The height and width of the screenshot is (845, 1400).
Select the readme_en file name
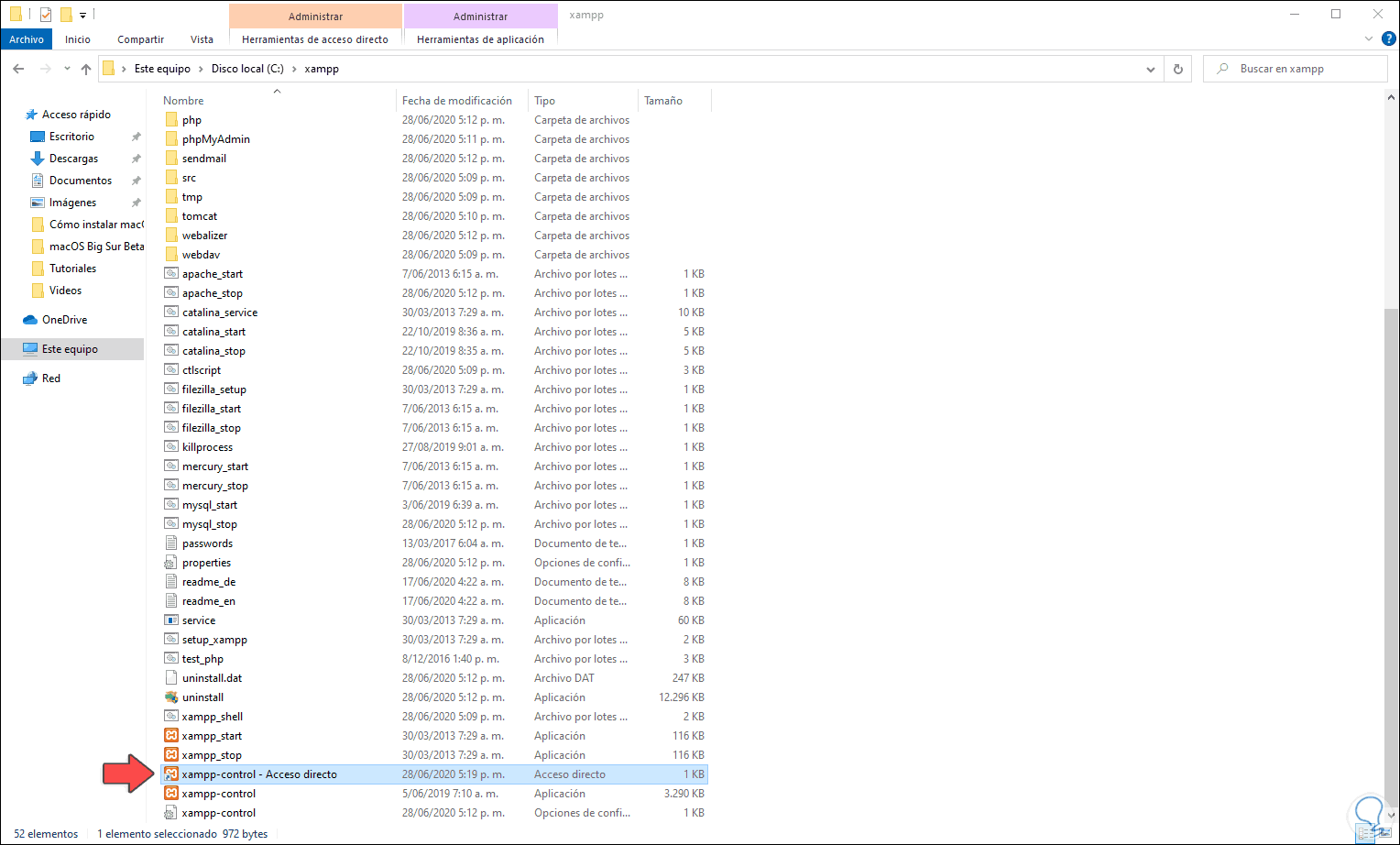click(x=209, y=601)
